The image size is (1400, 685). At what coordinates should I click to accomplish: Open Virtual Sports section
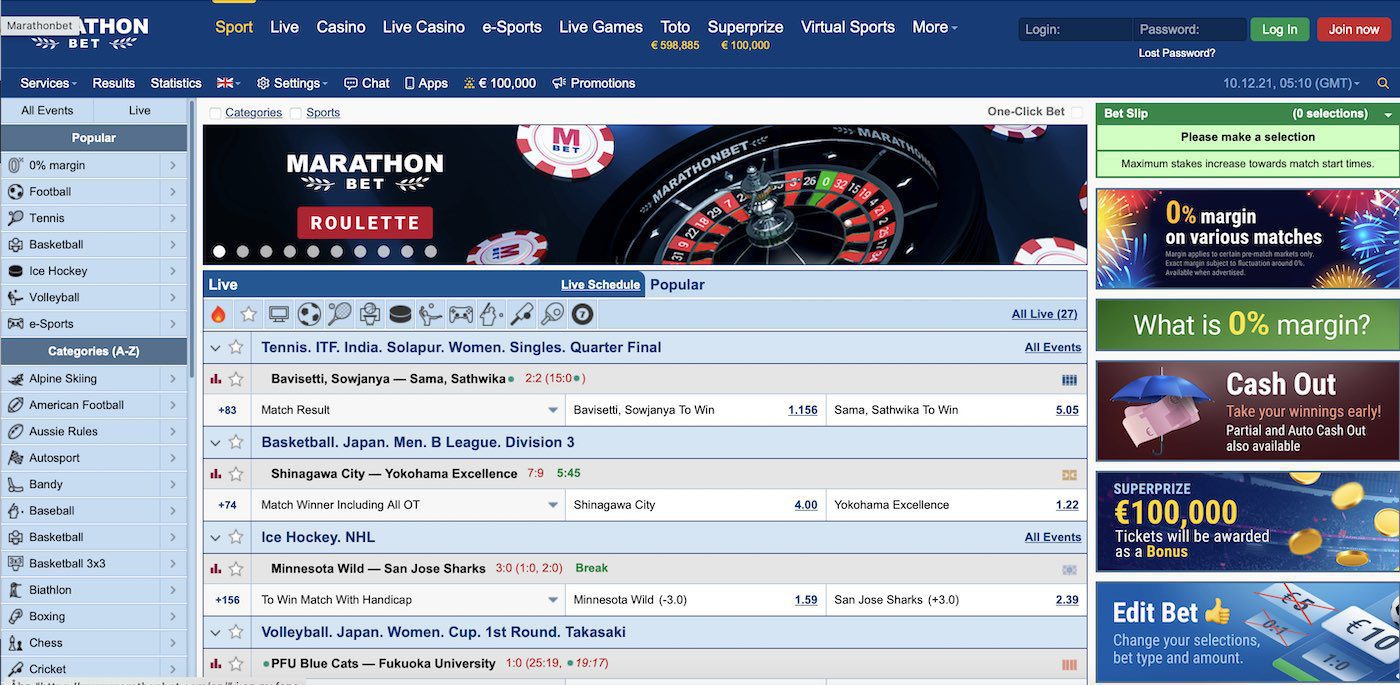tap(848, 27)
